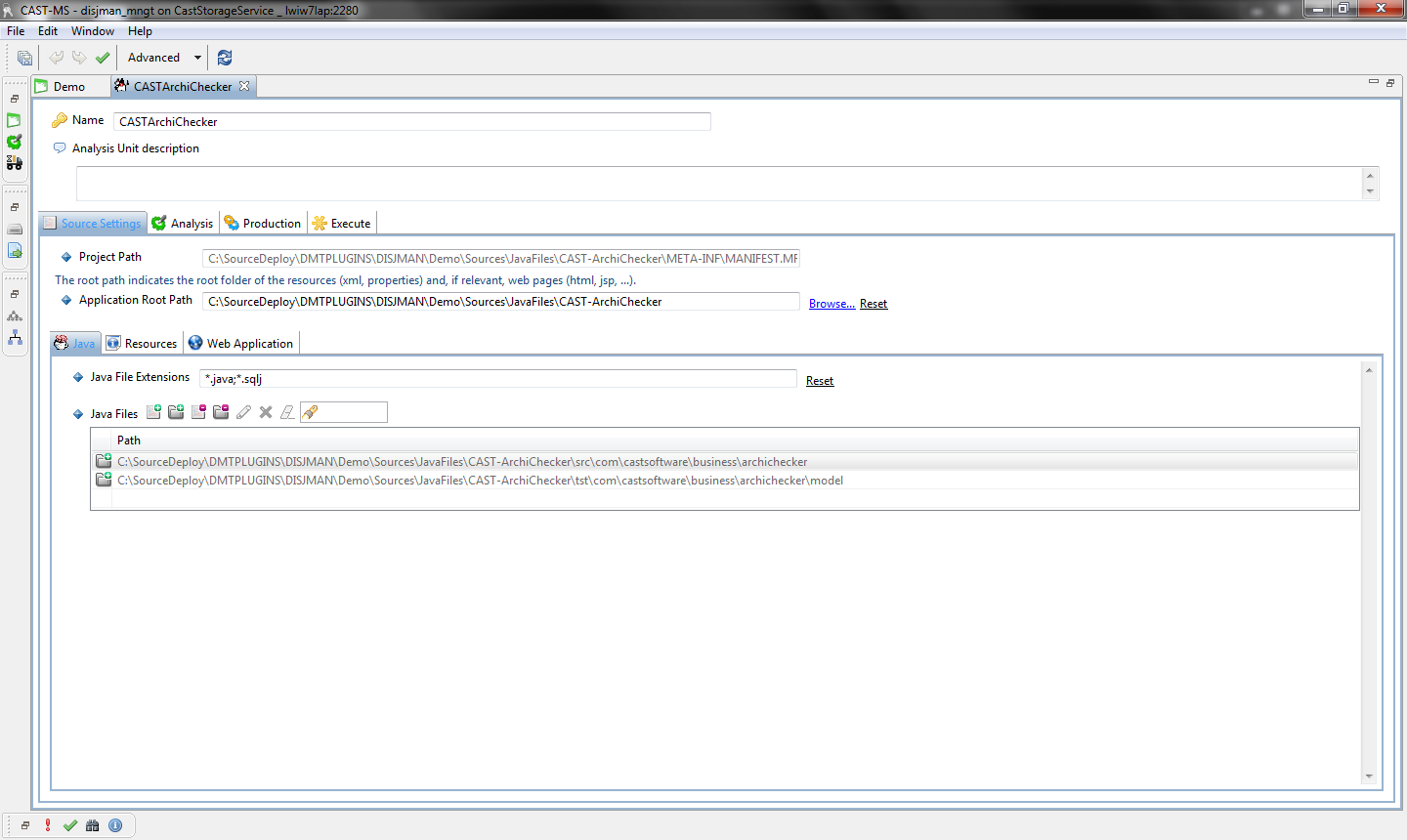Click the truck icon in the left sidebar
Screen dimensions: 1407x840
[x=15, y=163]
